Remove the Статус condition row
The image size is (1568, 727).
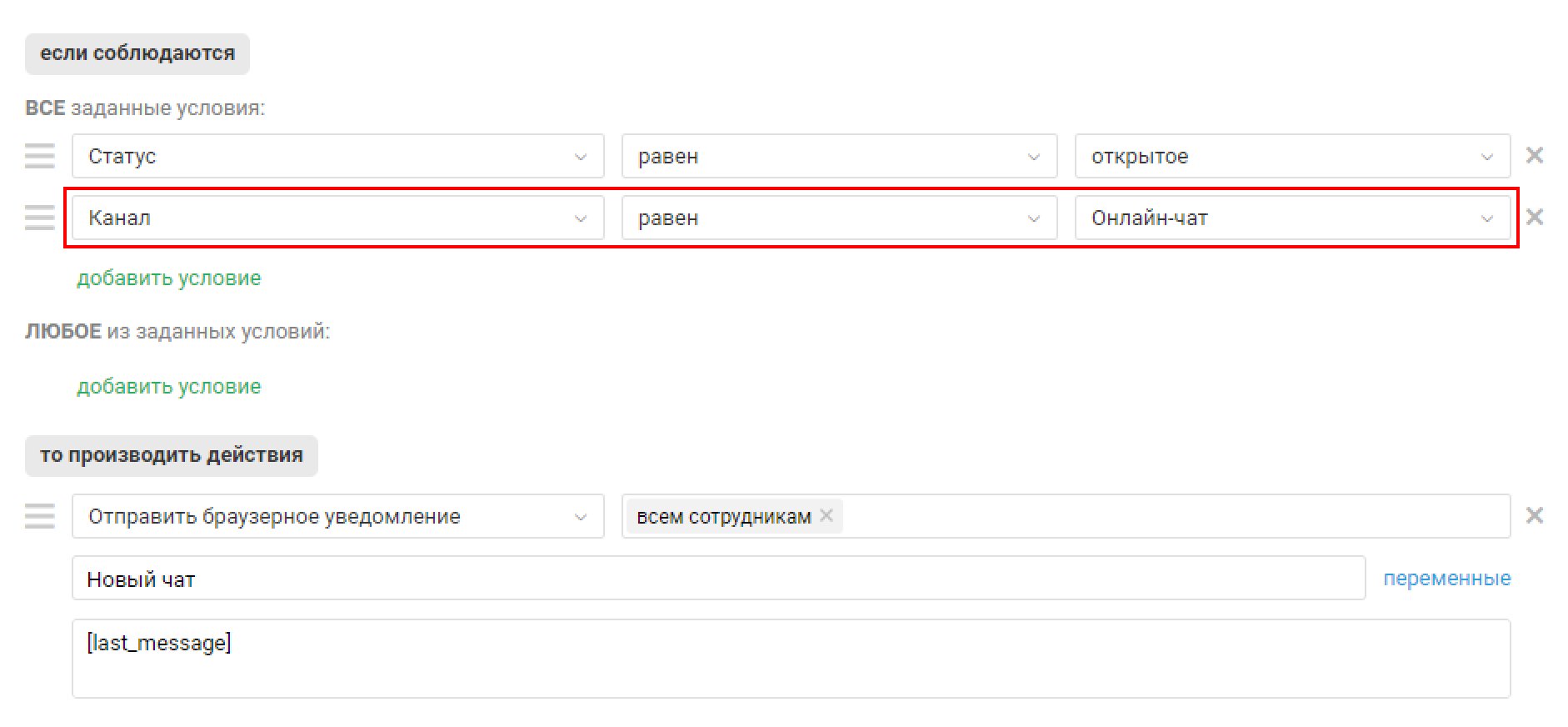1534,156
